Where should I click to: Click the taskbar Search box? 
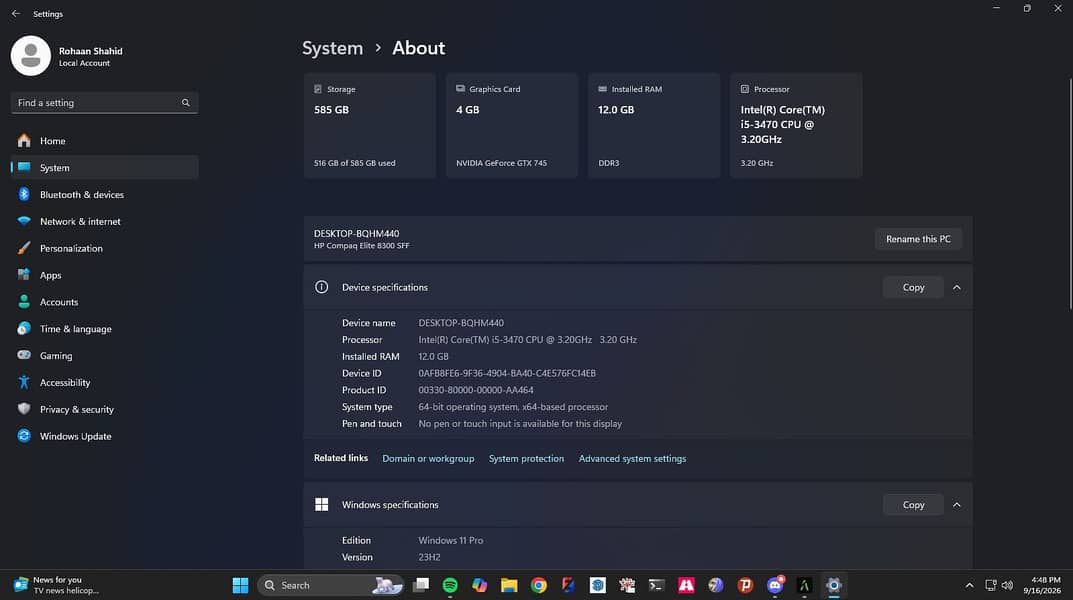[x=331, y=585]
